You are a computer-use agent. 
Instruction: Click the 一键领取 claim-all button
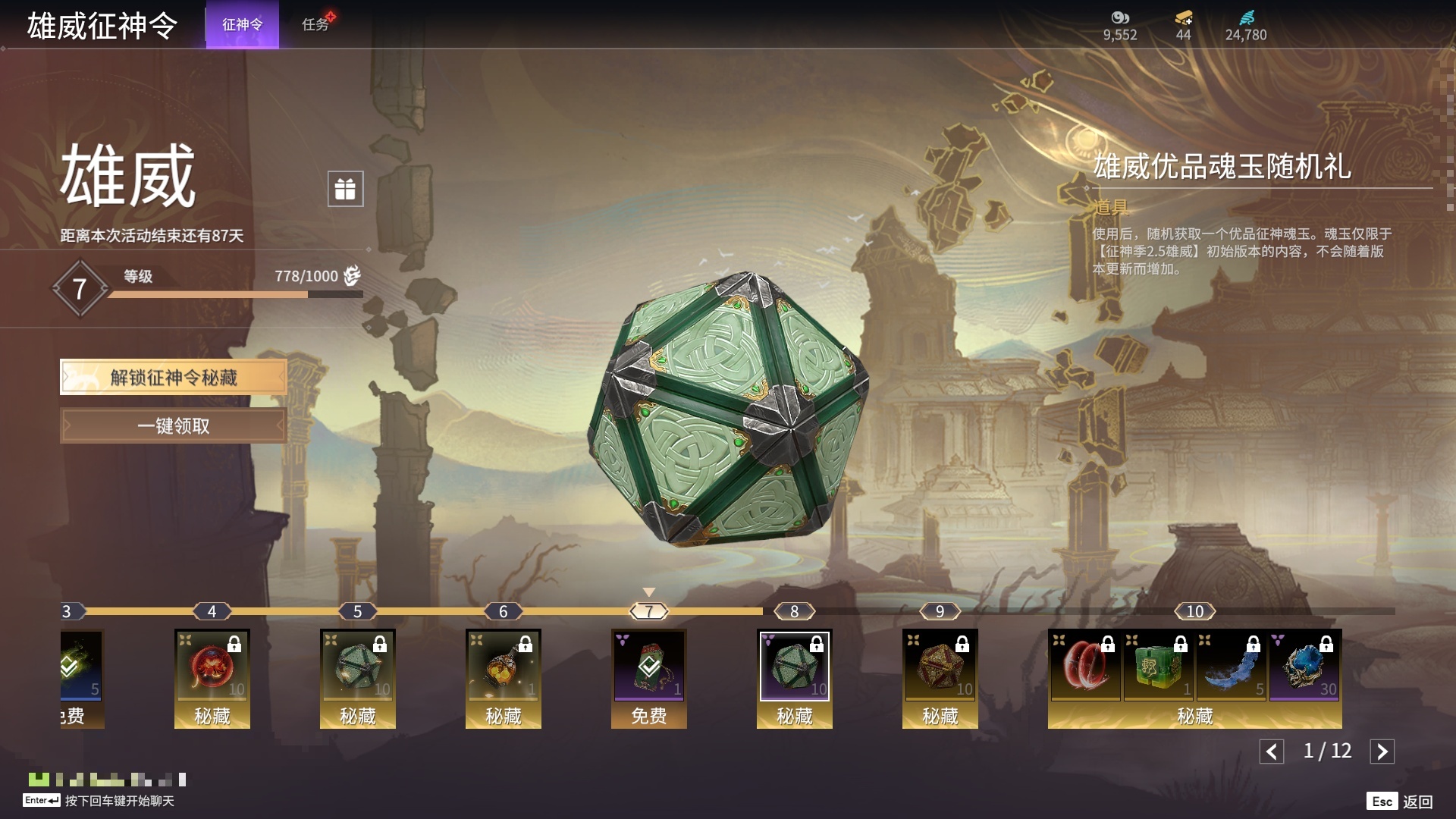[174, 425]
